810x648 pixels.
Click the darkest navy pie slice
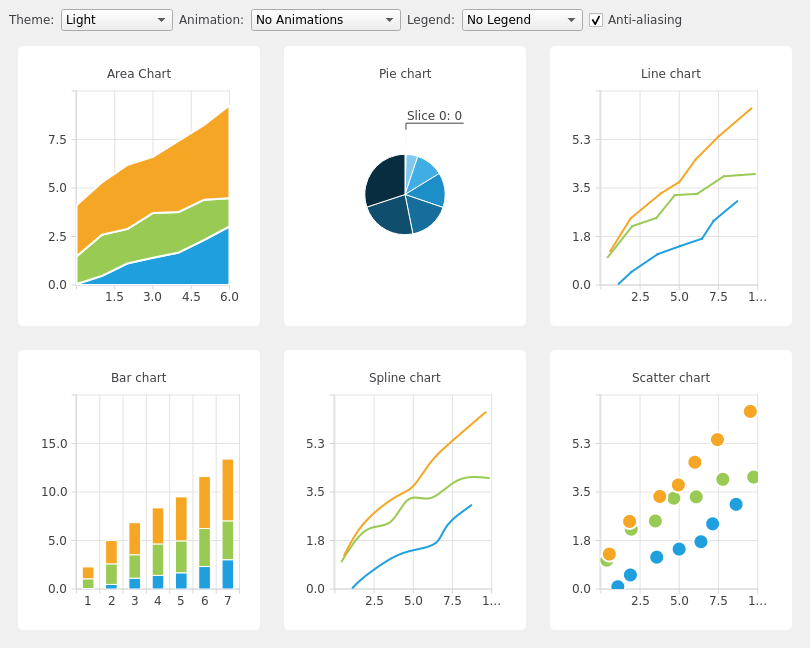point(386,180)
